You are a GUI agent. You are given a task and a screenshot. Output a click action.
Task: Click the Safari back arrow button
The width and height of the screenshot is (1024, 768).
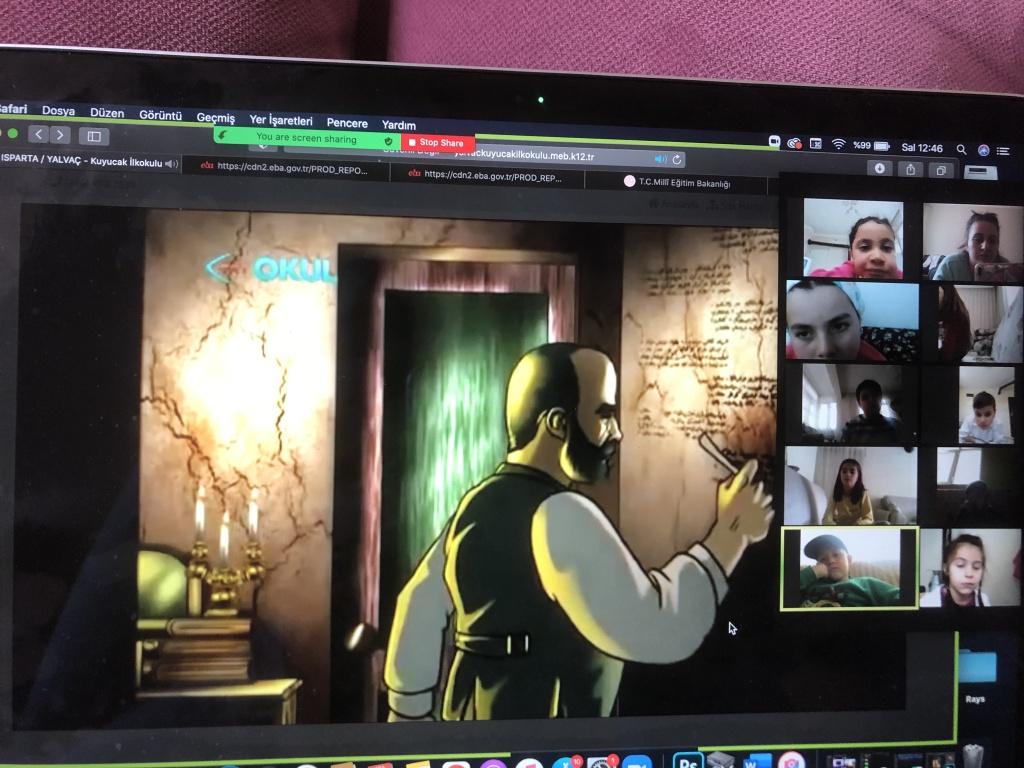(x=39, y=134)
